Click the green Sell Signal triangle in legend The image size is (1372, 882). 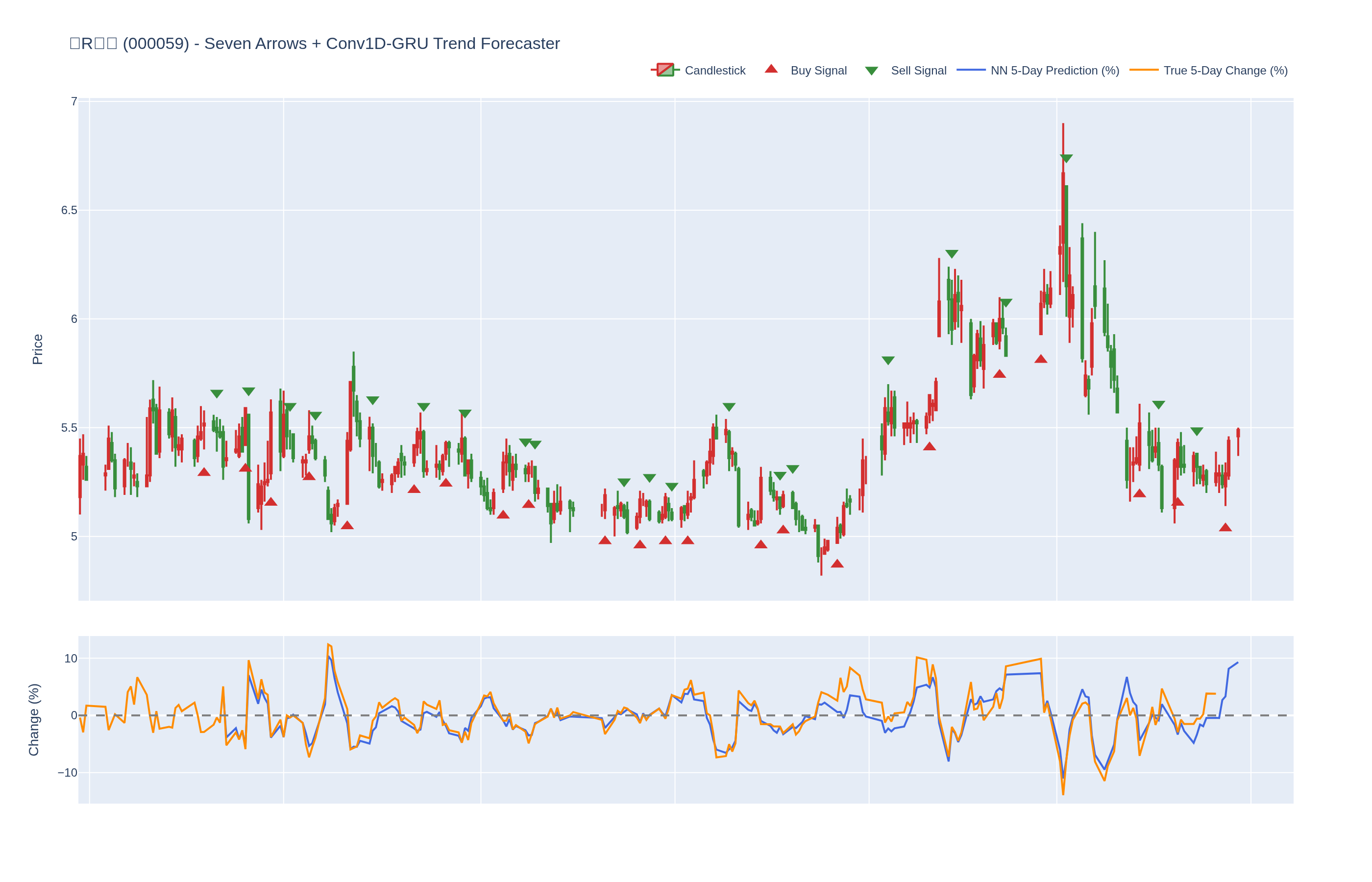871,71
